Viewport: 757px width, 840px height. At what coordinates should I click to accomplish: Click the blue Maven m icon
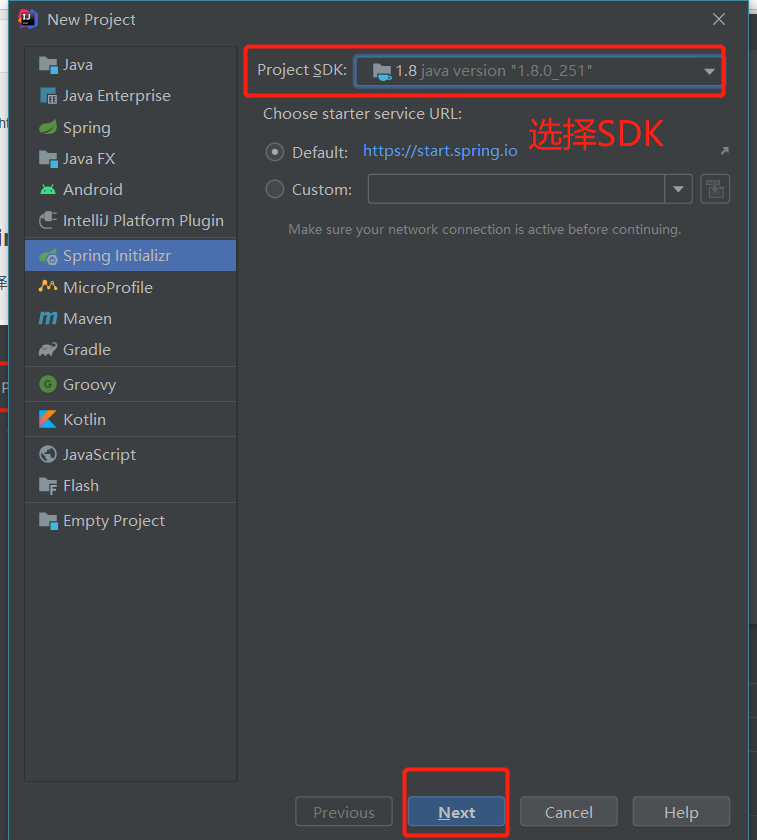click(x=48, y=318)
